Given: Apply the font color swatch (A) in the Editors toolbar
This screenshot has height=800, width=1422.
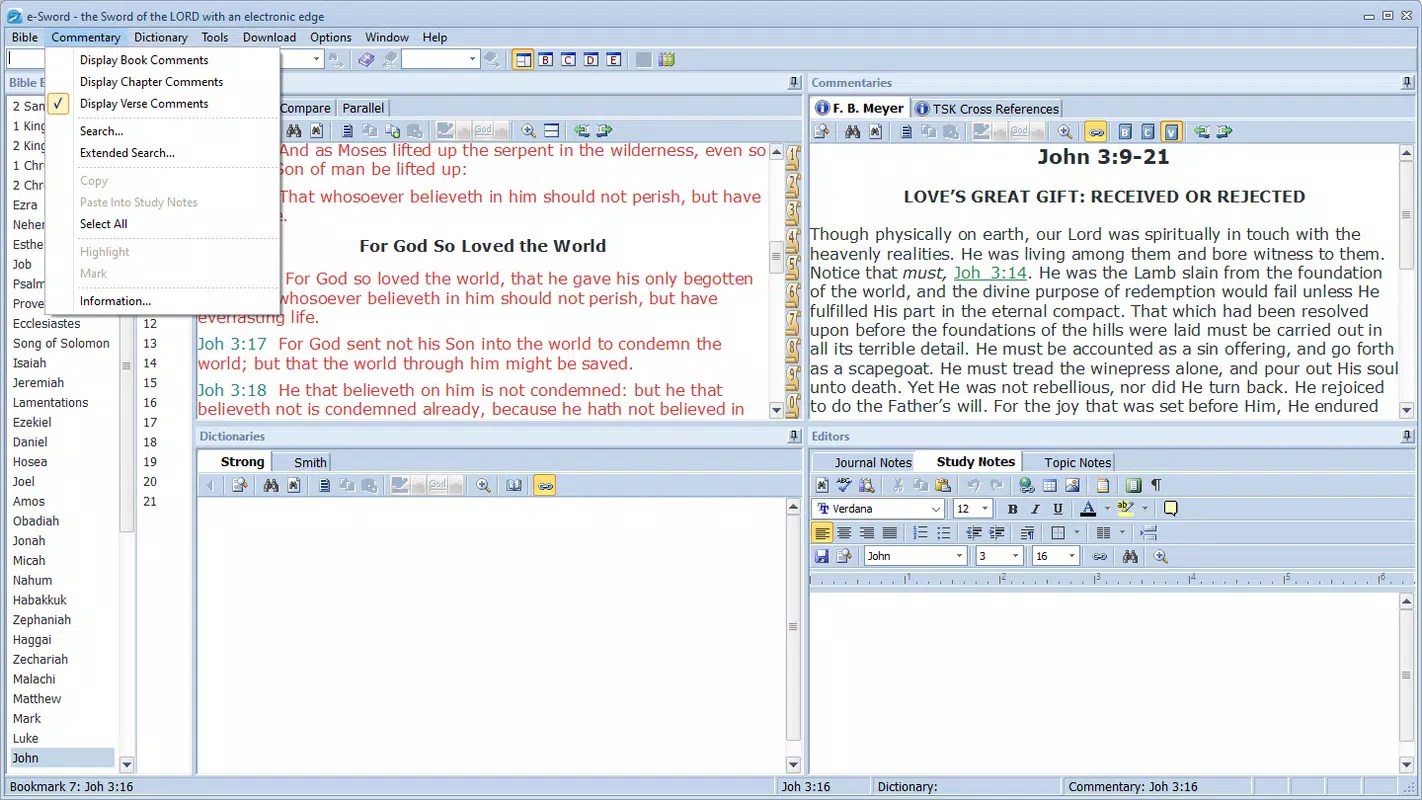Looking at the screenshot, I should [1088, 509].
